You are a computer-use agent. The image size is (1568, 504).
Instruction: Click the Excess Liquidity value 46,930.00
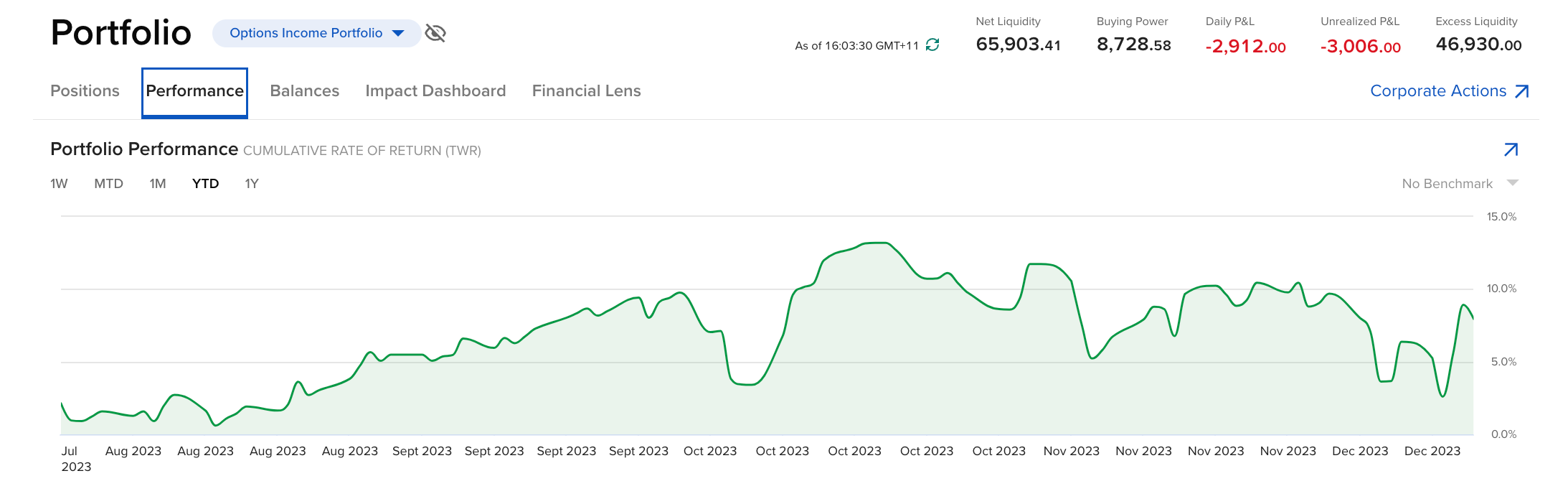[1478, 45]
